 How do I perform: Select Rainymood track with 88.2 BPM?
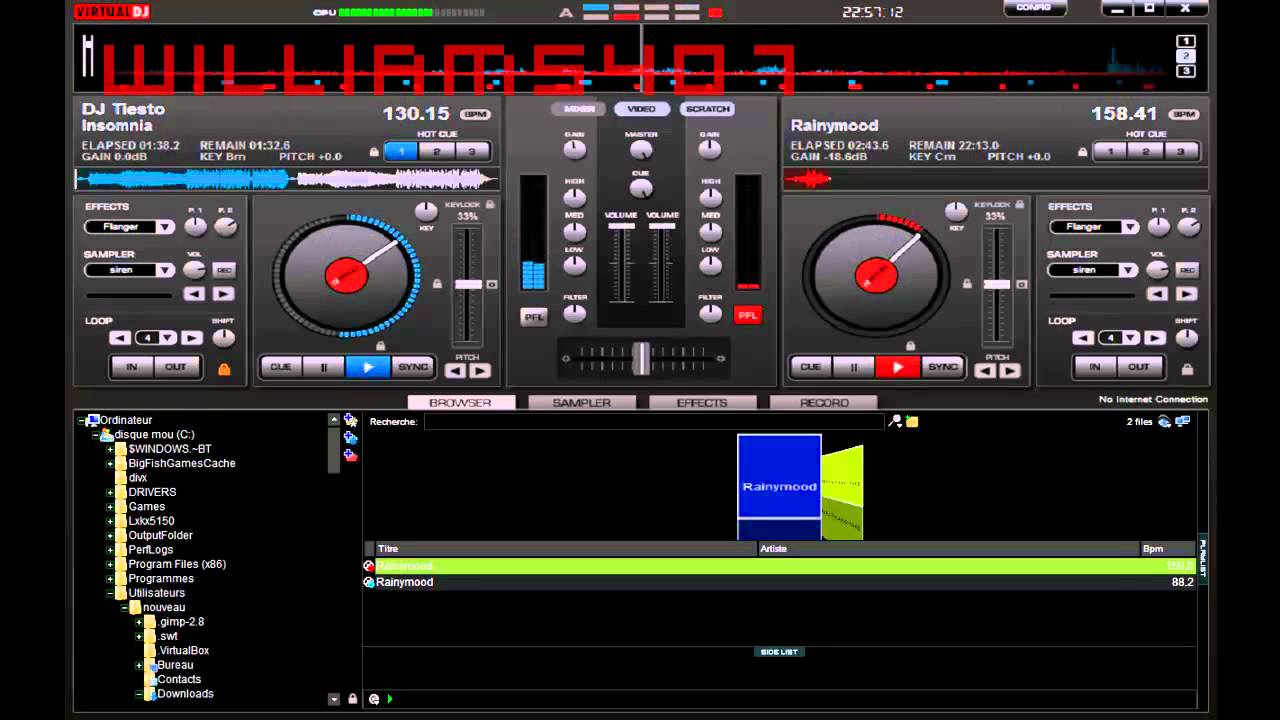[x=779, y=582]
